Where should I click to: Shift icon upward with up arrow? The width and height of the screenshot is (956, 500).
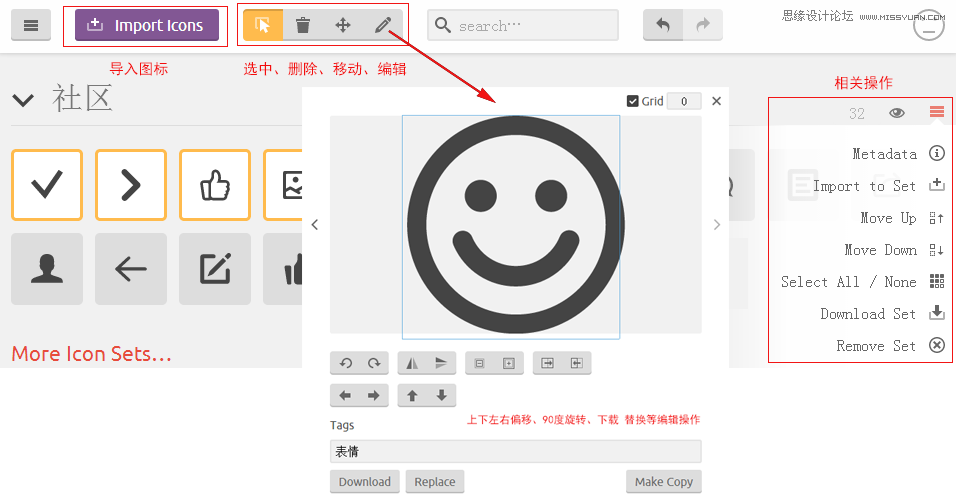[x=412, y=396]
